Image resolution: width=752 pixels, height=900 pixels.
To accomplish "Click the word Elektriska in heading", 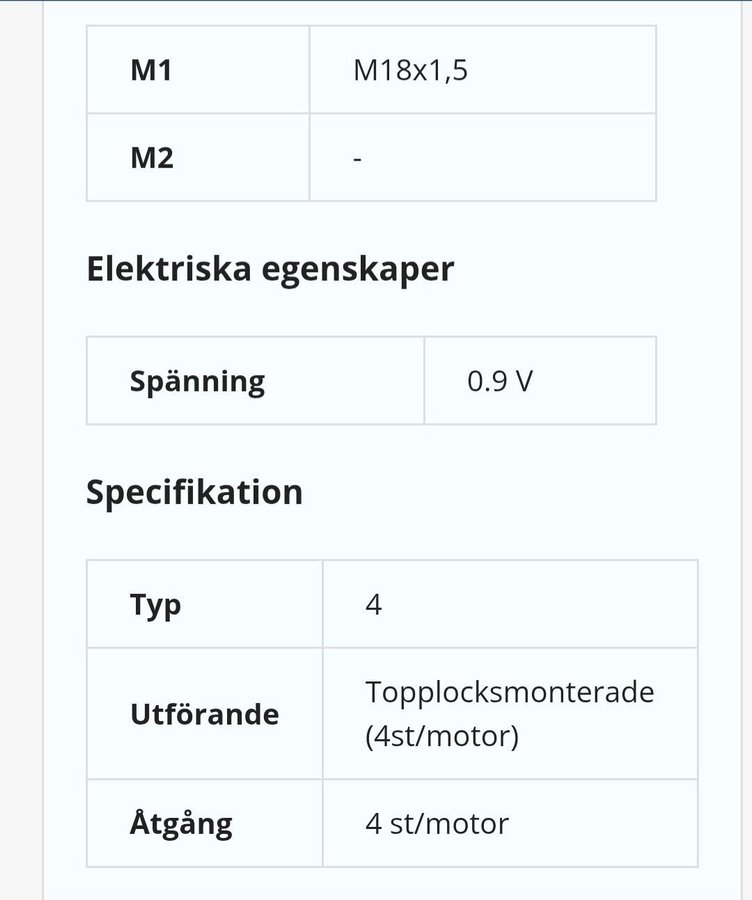I will tap(169, 267).
